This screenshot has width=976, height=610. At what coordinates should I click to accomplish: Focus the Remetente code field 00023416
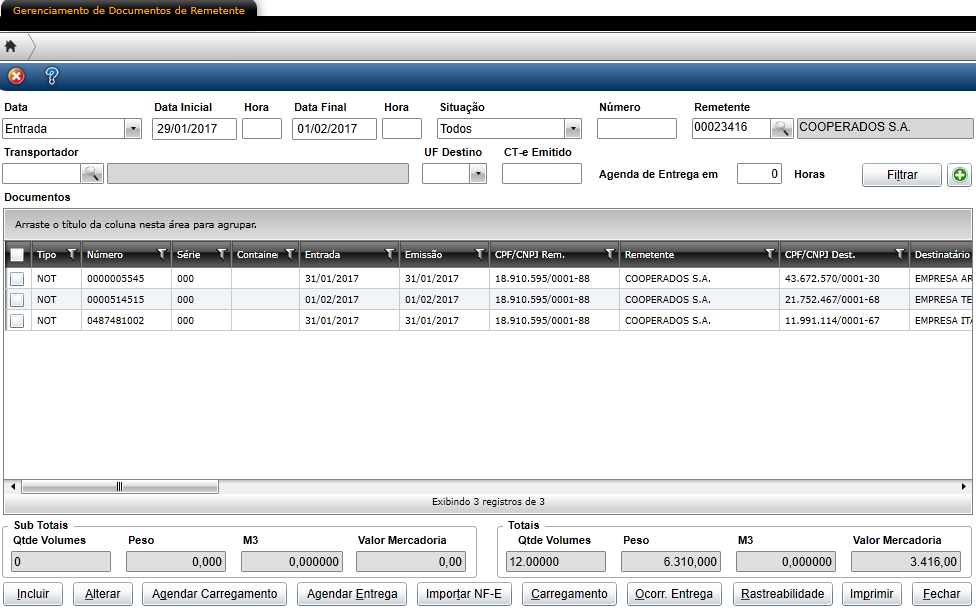point(731,128)
